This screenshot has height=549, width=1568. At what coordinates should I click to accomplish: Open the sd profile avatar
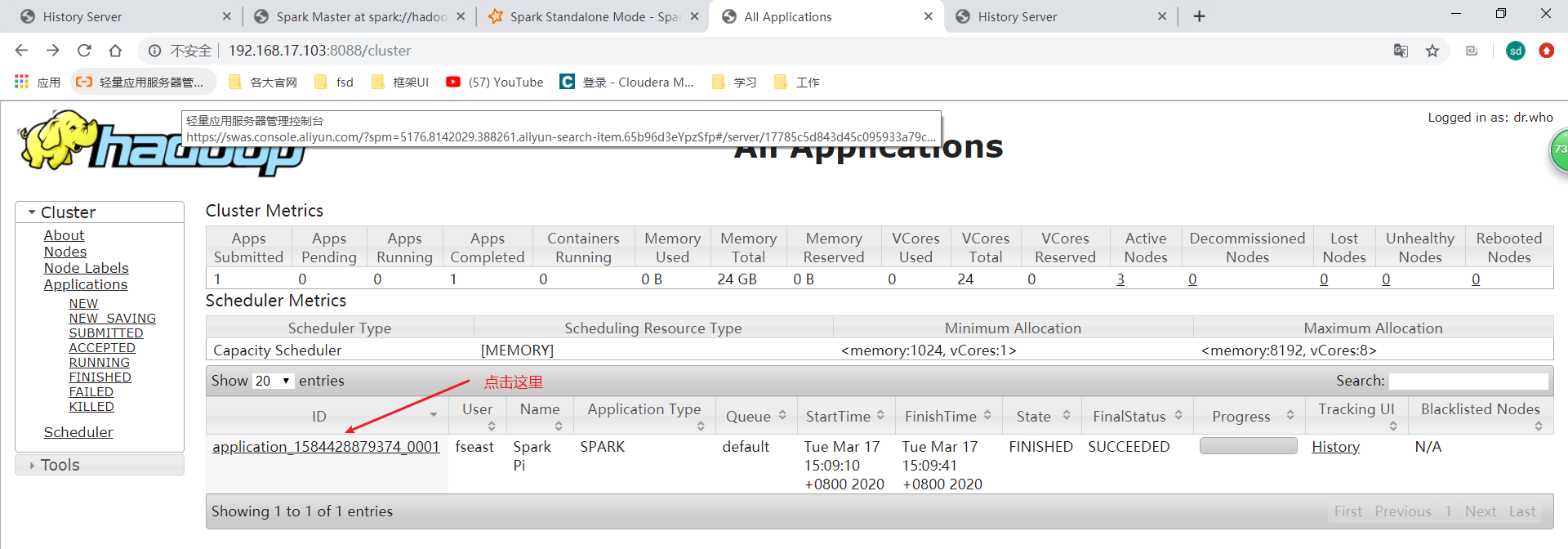[x=1516, y=51]
